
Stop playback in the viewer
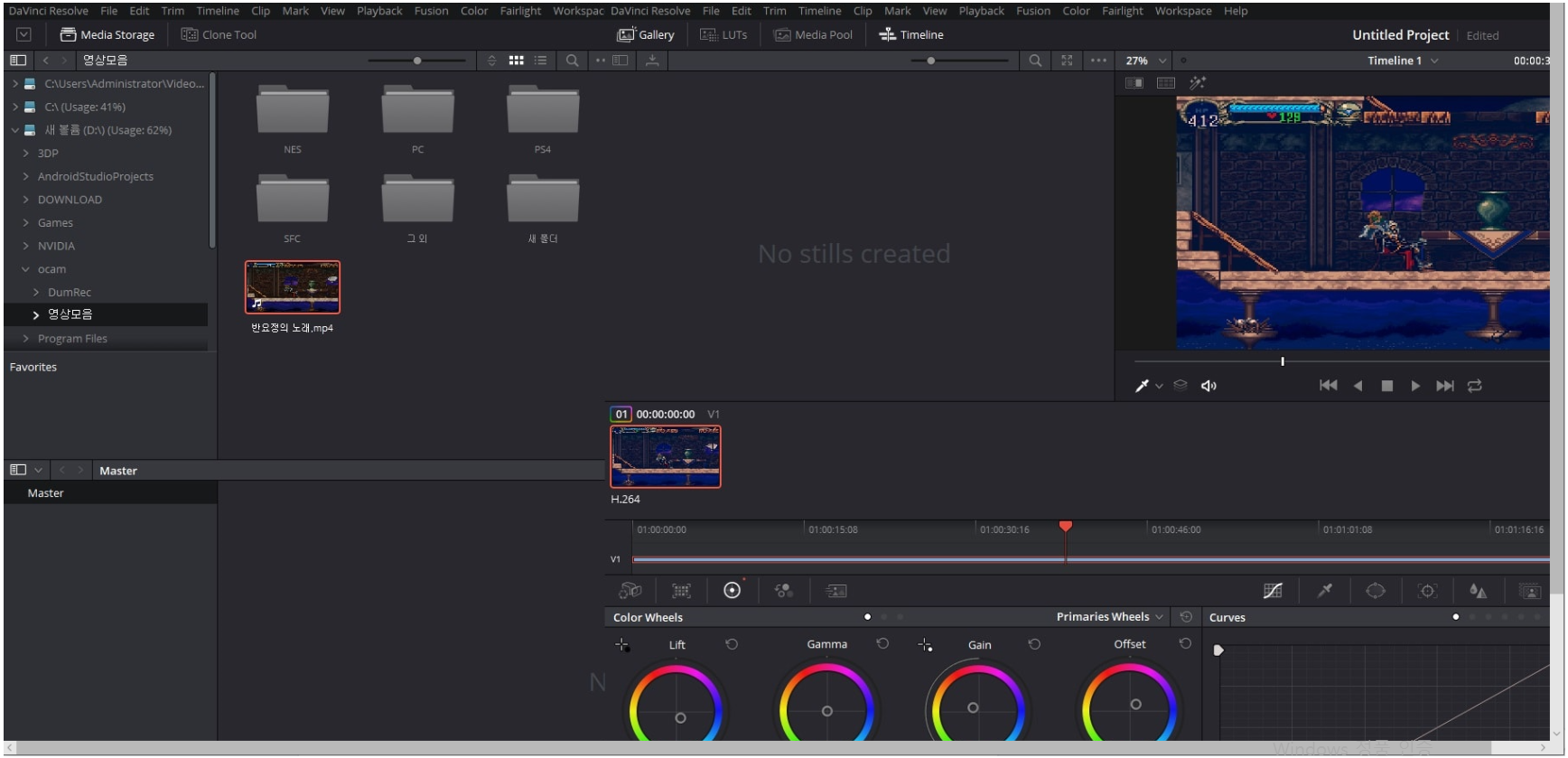pyautogui.click(x=1387, y=386)
